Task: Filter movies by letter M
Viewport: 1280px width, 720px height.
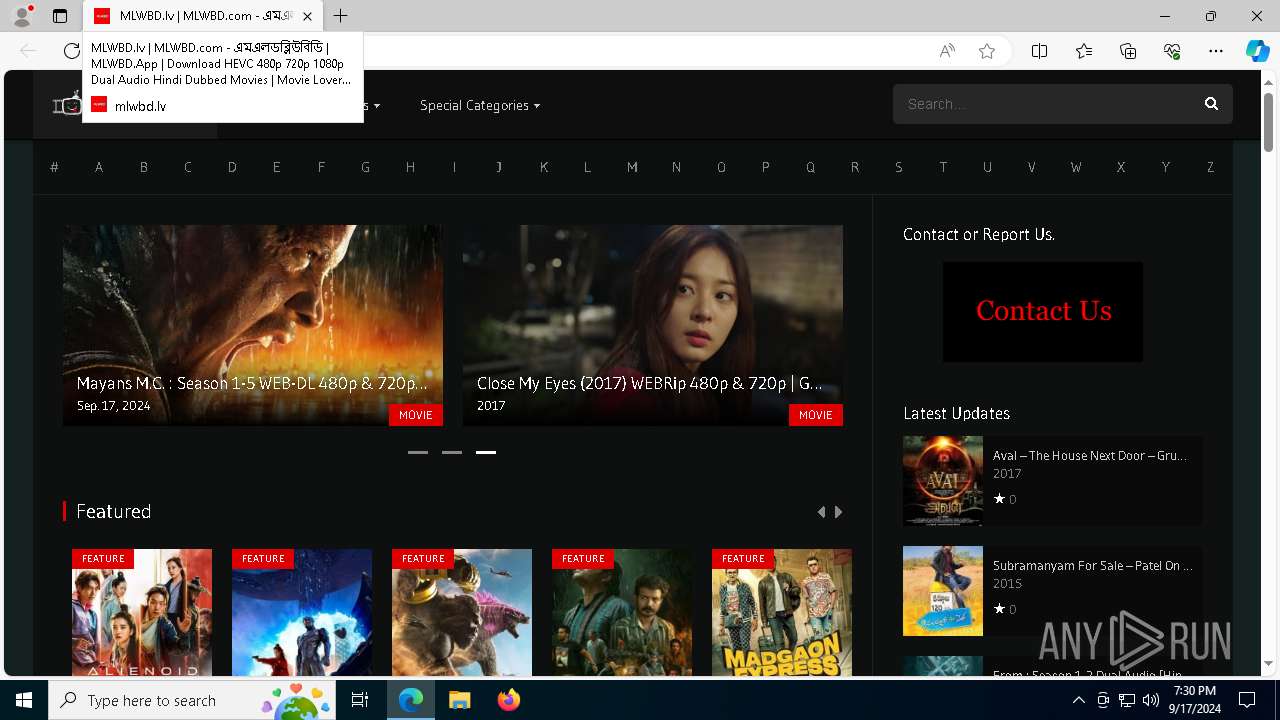Action: pos(632,167)
